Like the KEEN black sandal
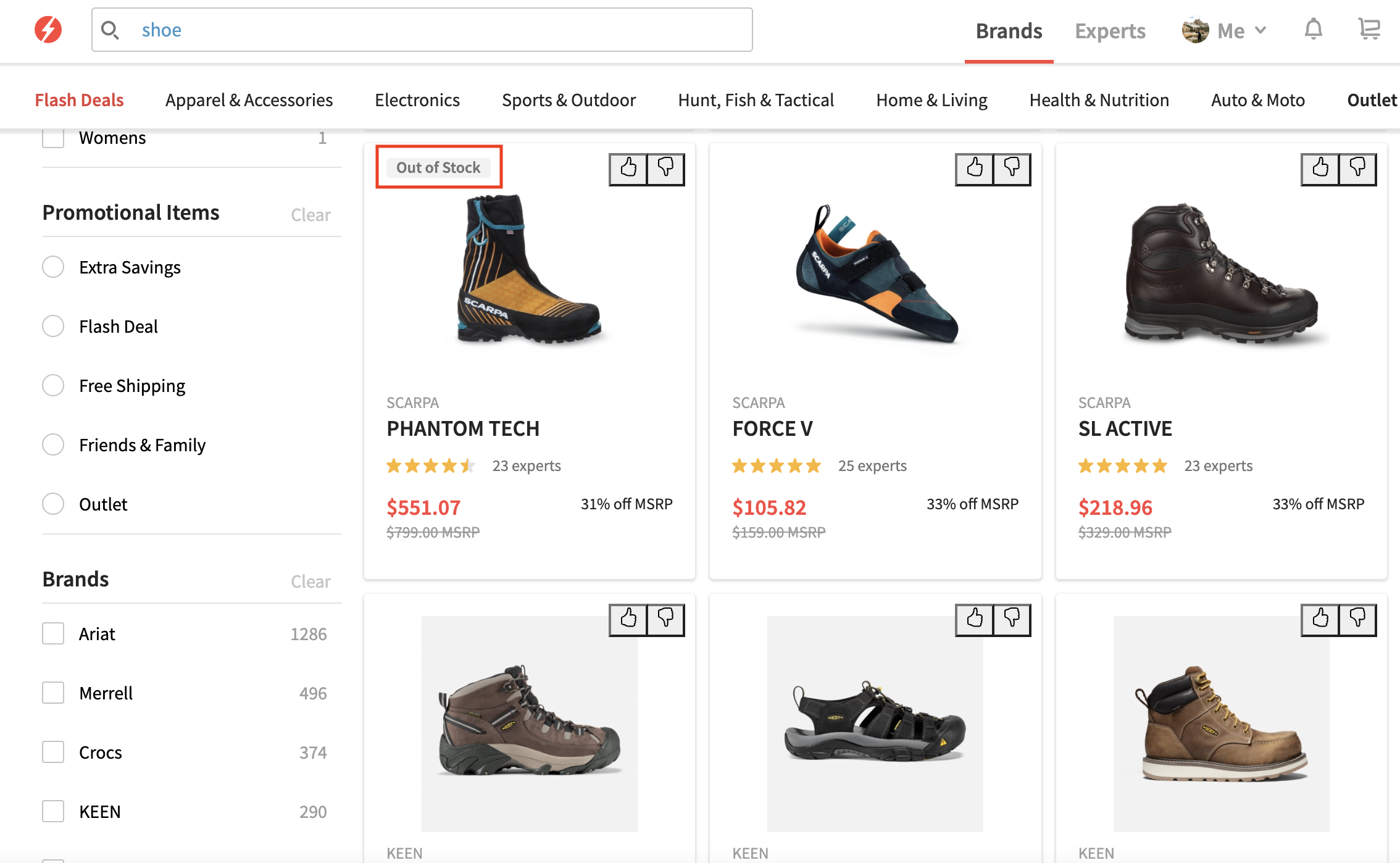This screenshot has height=863, width=1400. point(975,619)
